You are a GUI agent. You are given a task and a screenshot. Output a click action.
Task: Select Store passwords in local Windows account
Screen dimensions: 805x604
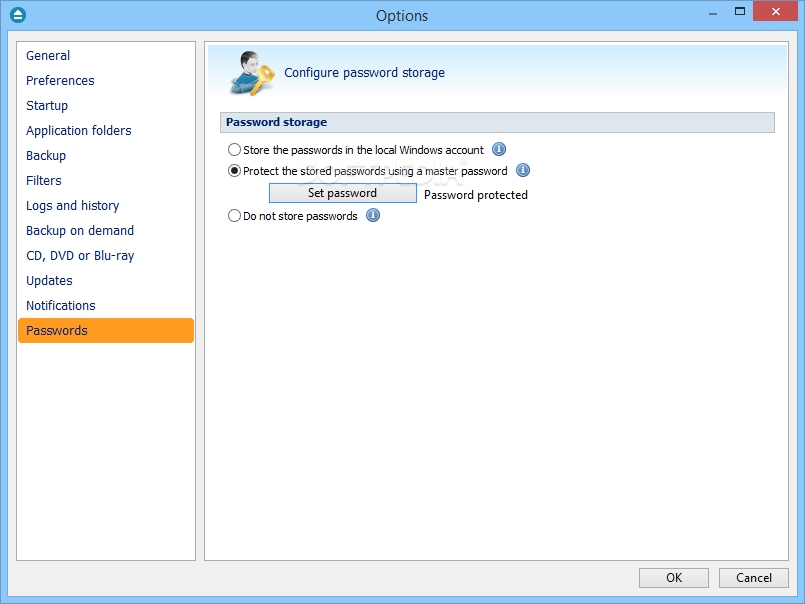(x=356, y=149)
